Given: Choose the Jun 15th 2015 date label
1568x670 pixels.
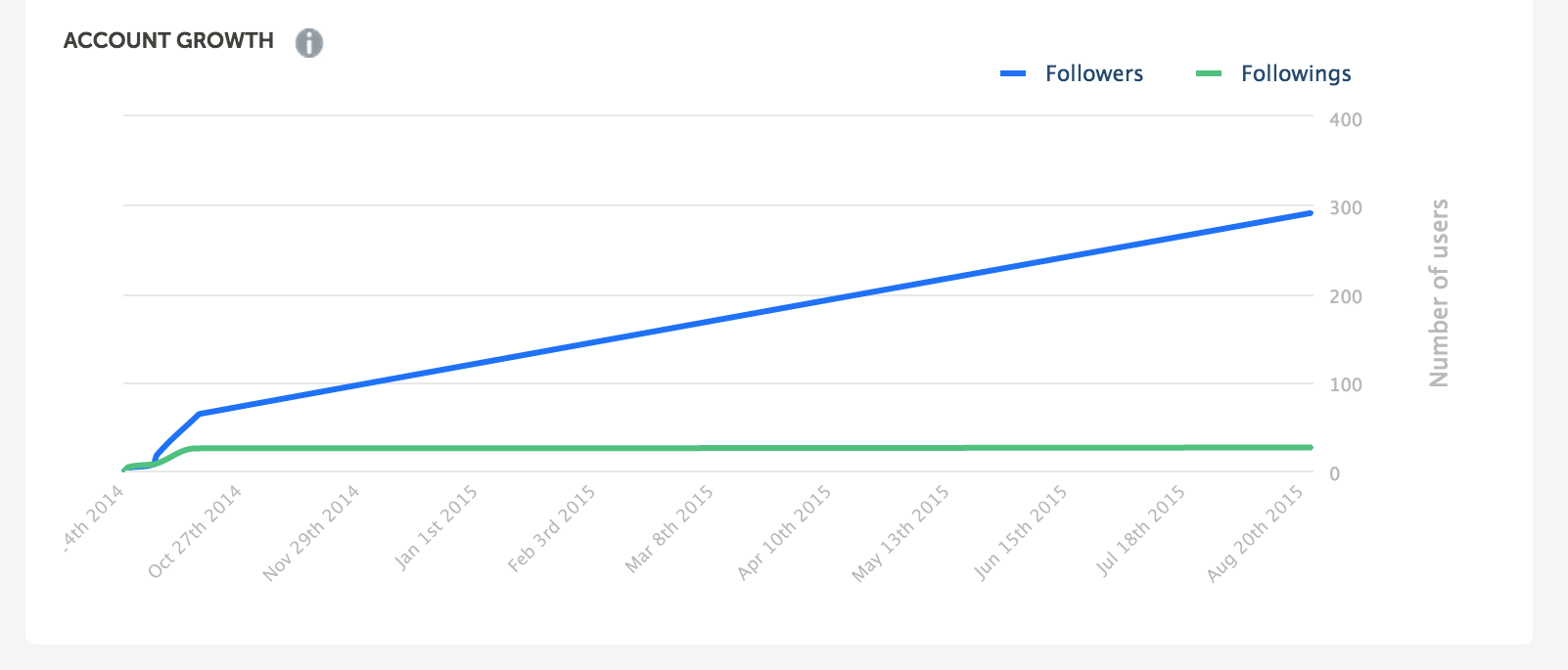Looking at the screenshot, I should pyautogui.click(x=1022, y=533).
